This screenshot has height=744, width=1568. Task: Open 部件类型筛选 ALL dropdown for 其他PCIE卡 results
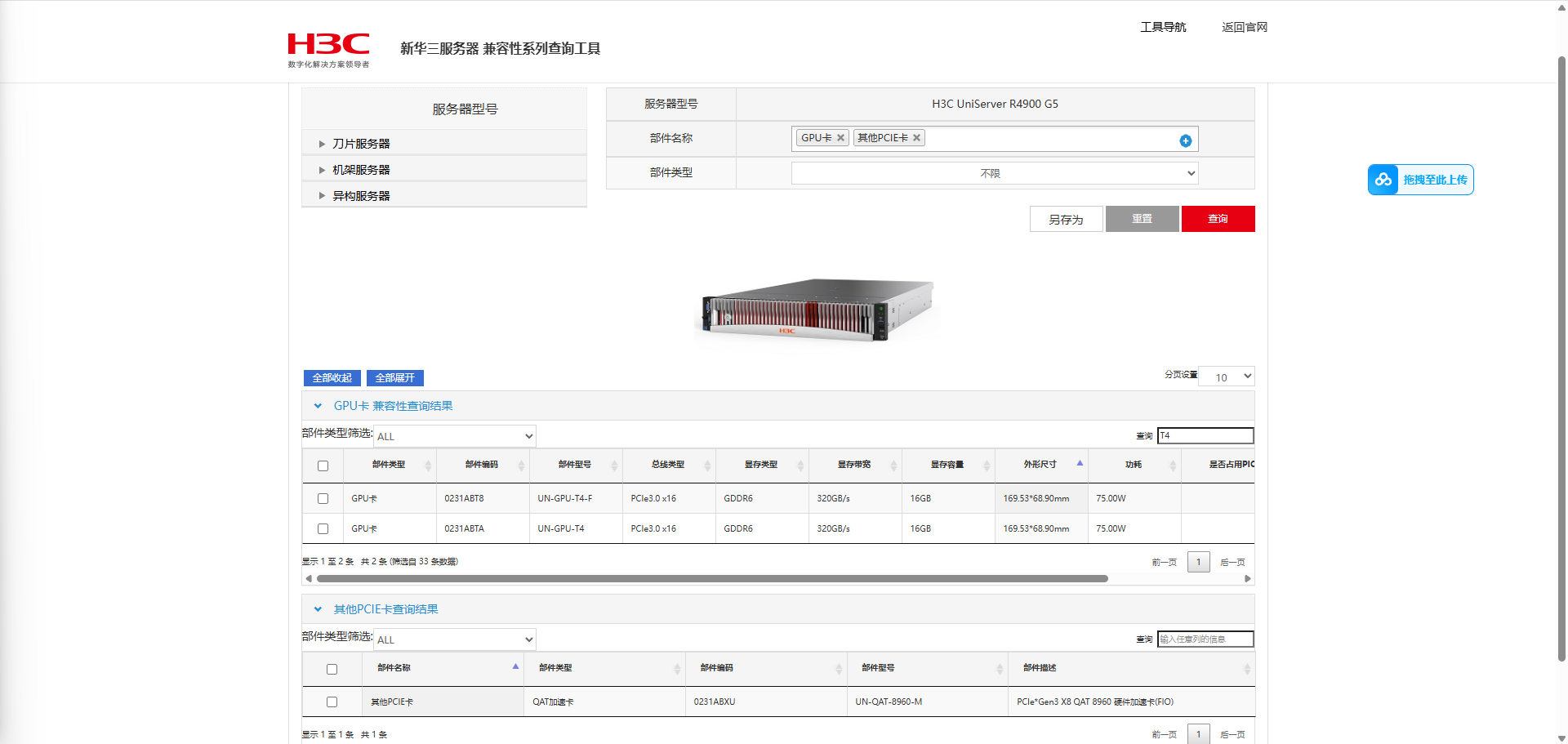[x=455, y=639]
